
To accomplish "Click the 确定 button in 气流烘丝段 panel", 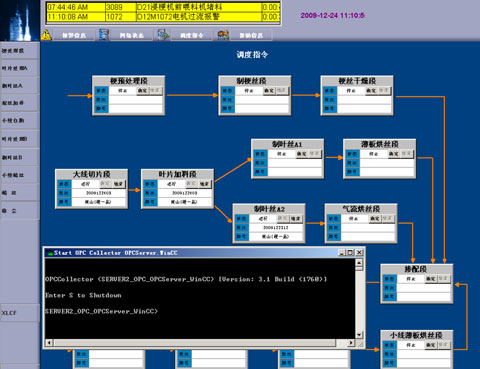I will coord(375,218).
